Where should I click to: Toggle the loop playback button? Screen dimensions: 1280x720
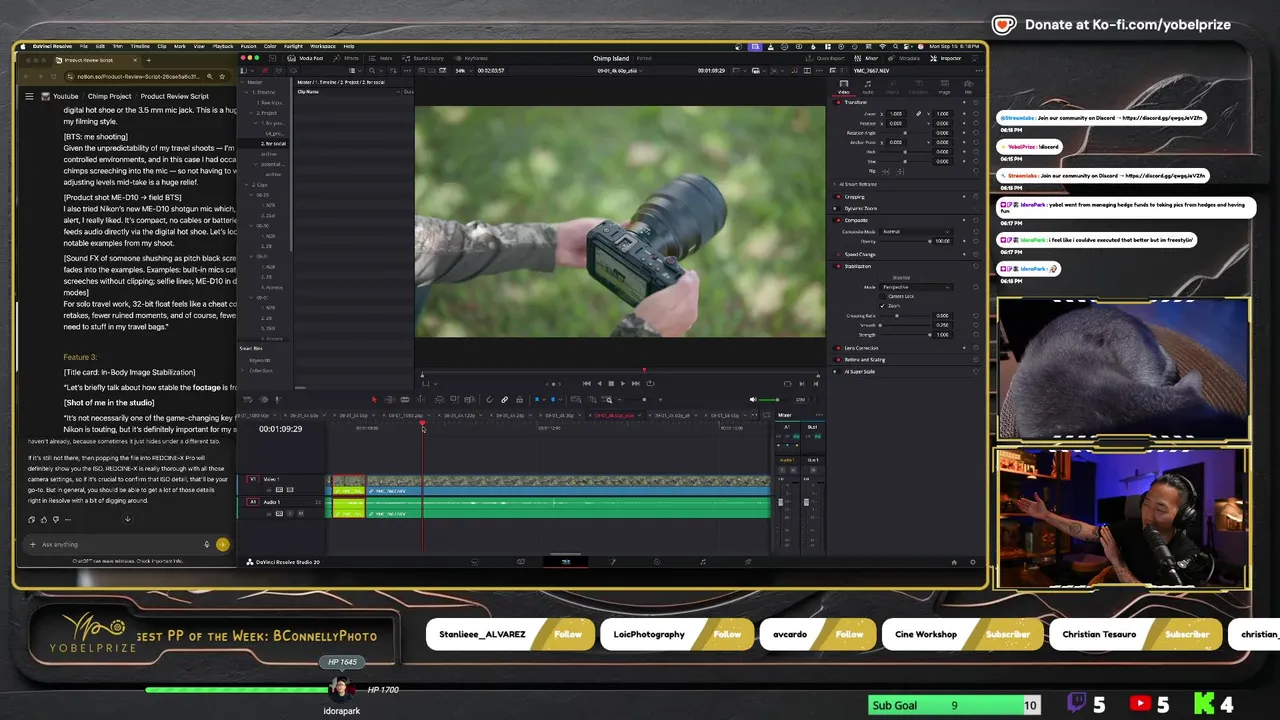pyautogui.click(x=650, y=383)
